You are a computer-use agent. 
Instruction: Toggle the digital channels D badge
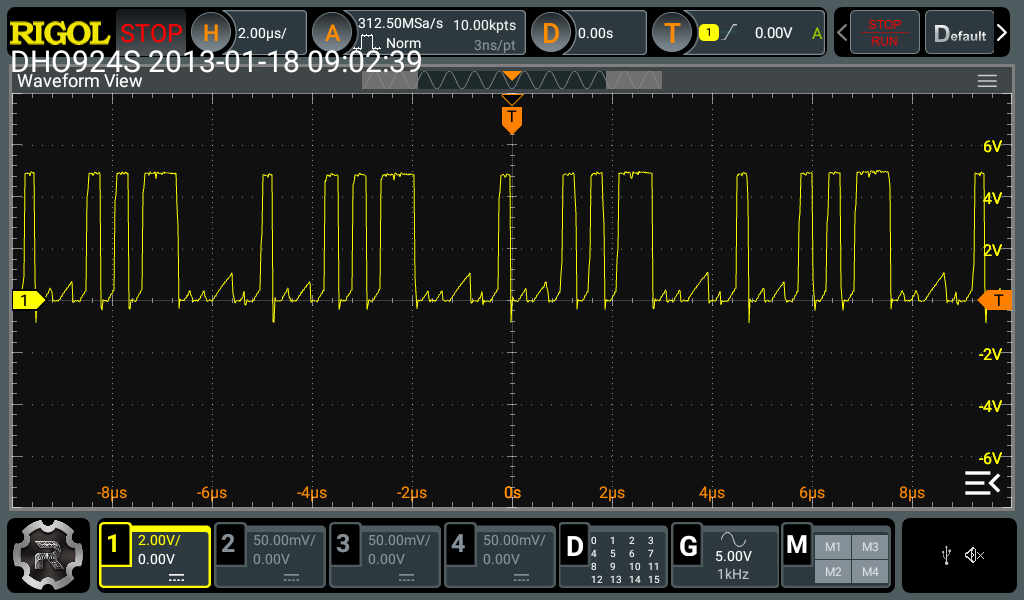click(x=574, y=546)
